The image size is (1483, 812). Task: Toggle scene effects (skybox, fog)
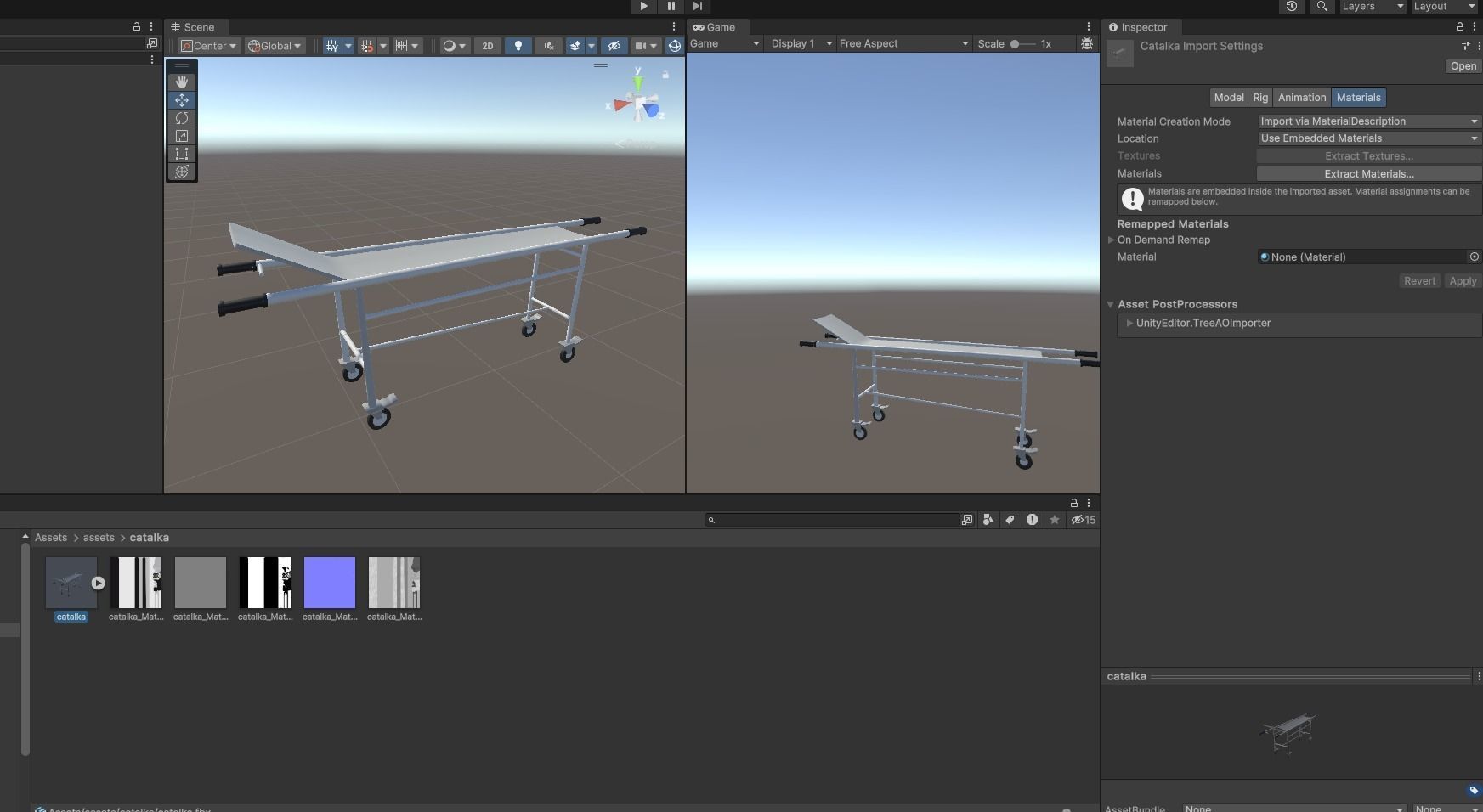[575, 46]
